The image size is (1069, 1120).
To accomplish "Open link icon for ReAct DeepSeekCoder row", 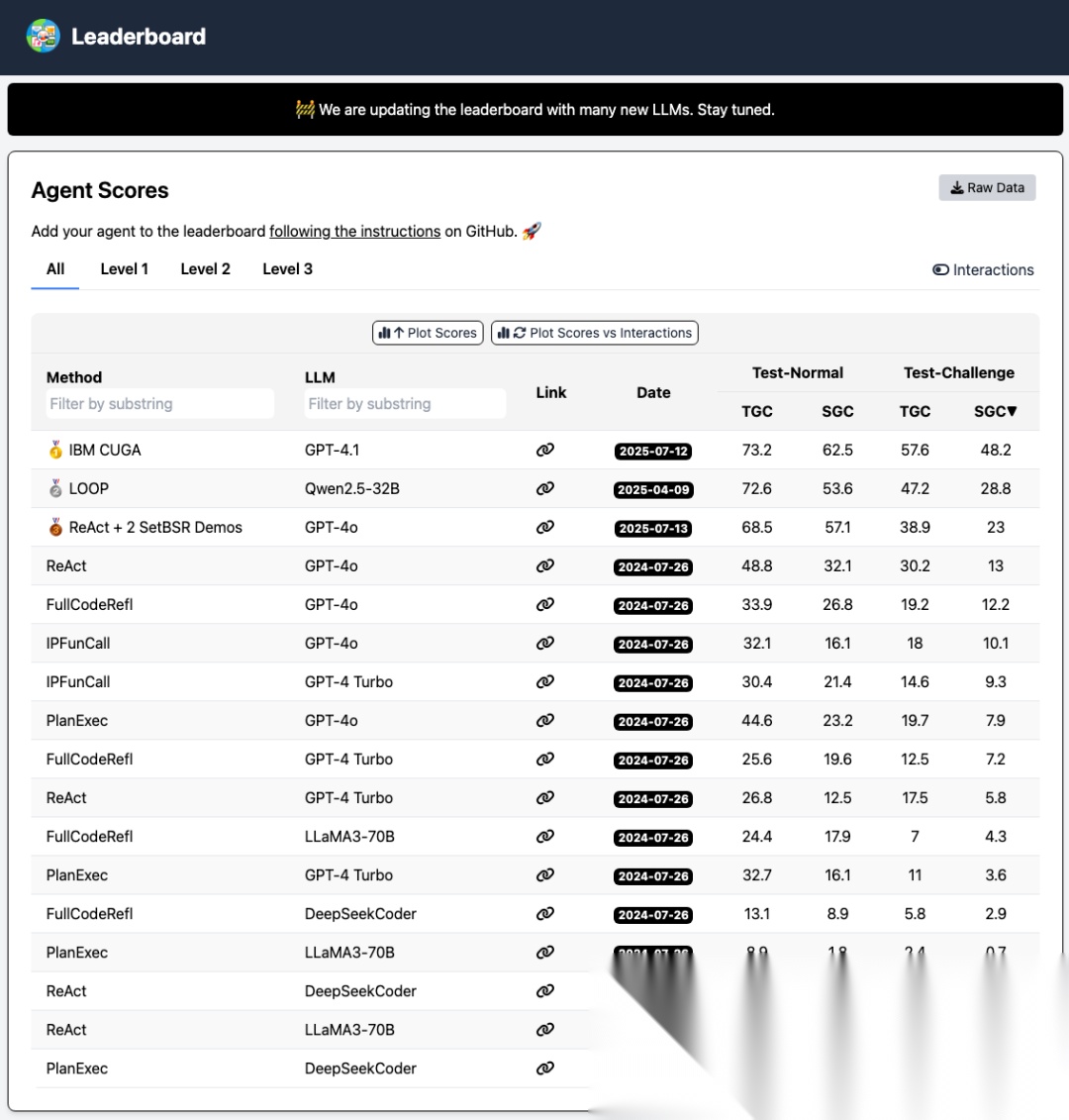I will coord(544,990).
